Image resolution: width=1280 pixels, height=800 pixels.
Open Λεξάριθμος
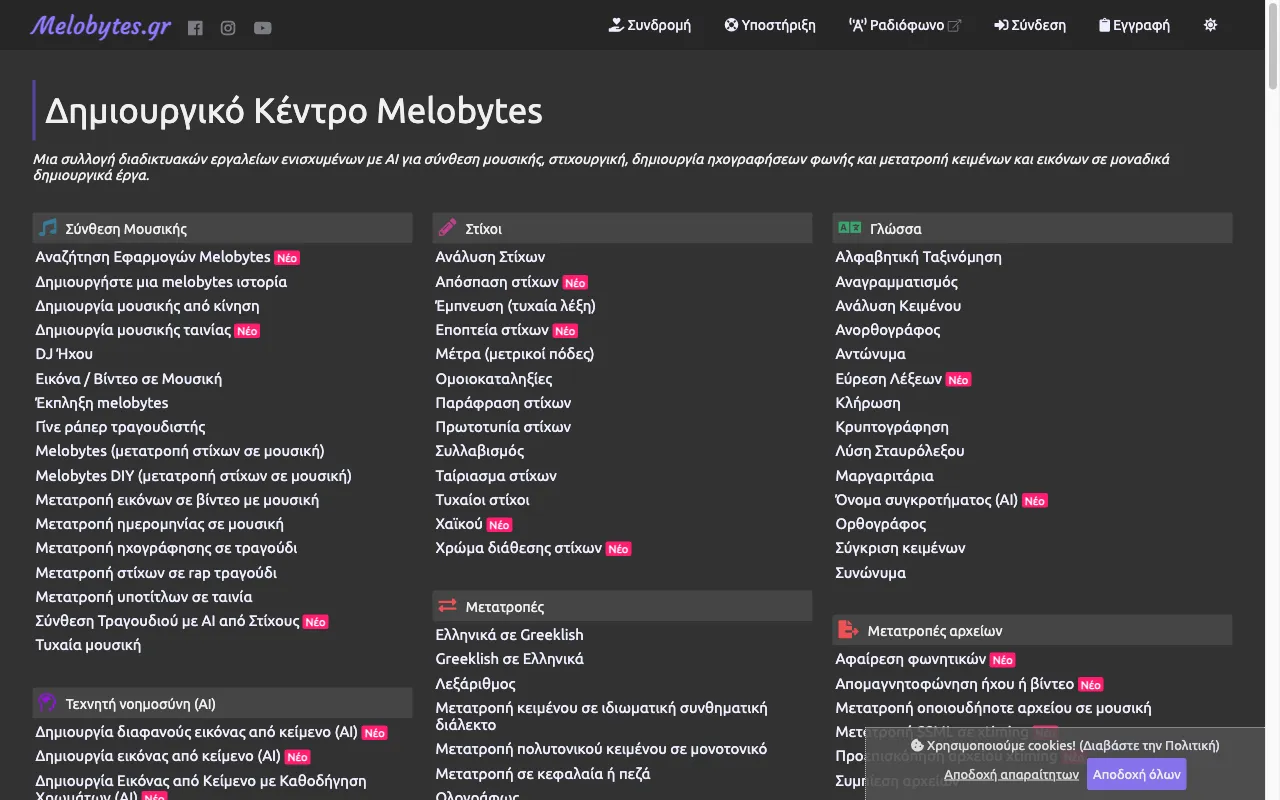[x=475, y=684]
